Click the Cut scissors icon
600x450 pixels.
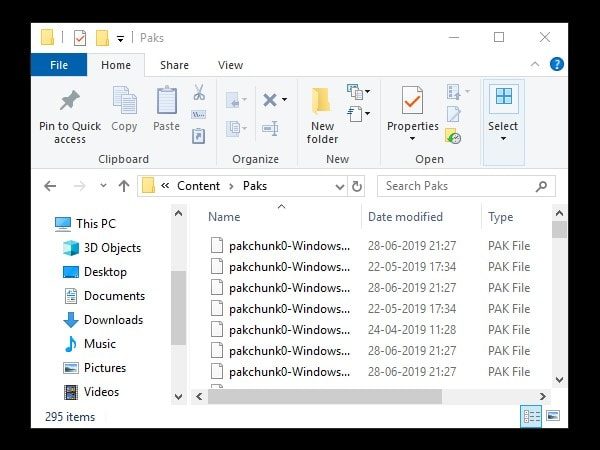click(199, 92)
